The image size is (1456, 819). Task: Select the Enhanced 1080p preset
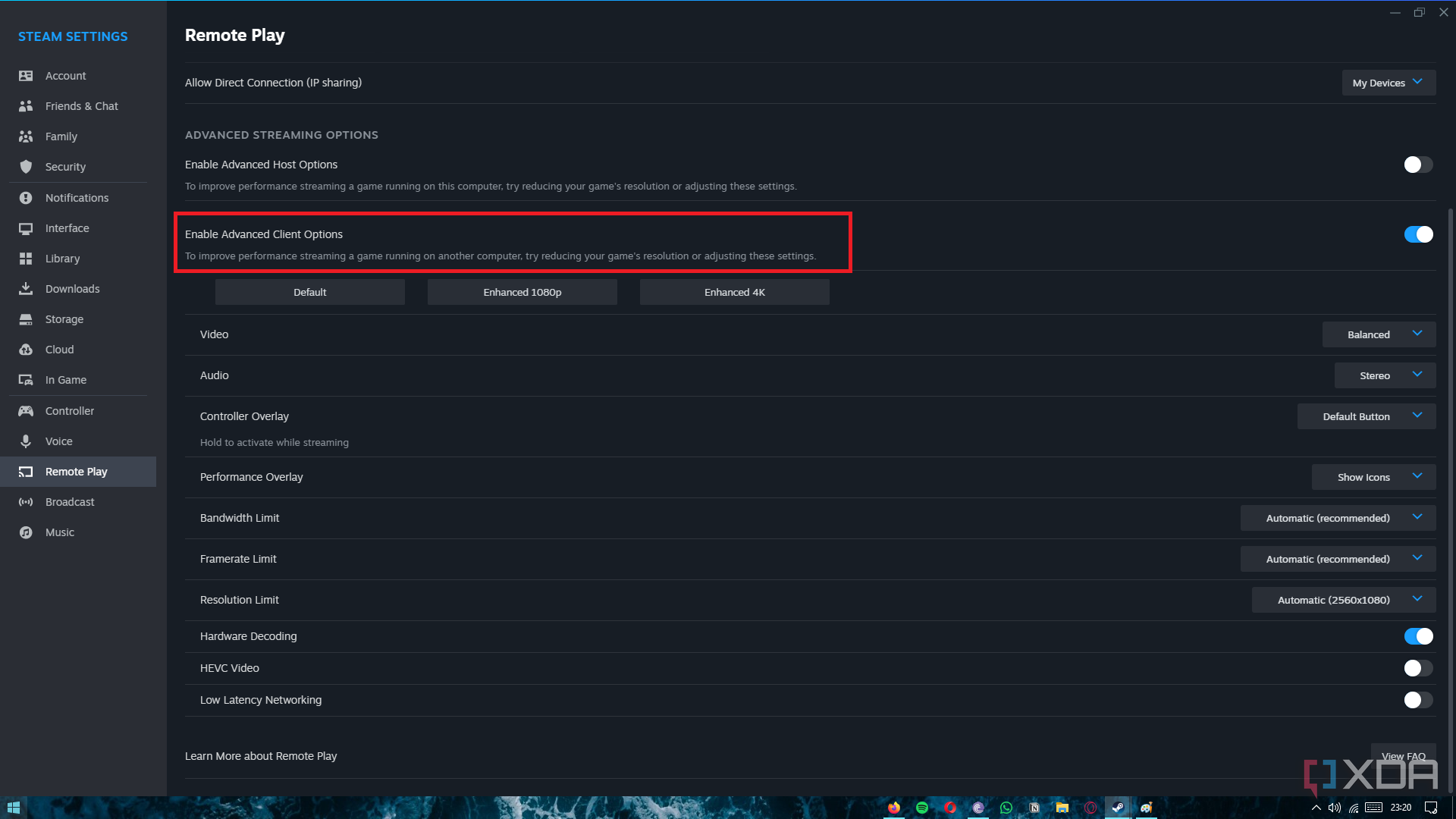click(x=522, y=292)
